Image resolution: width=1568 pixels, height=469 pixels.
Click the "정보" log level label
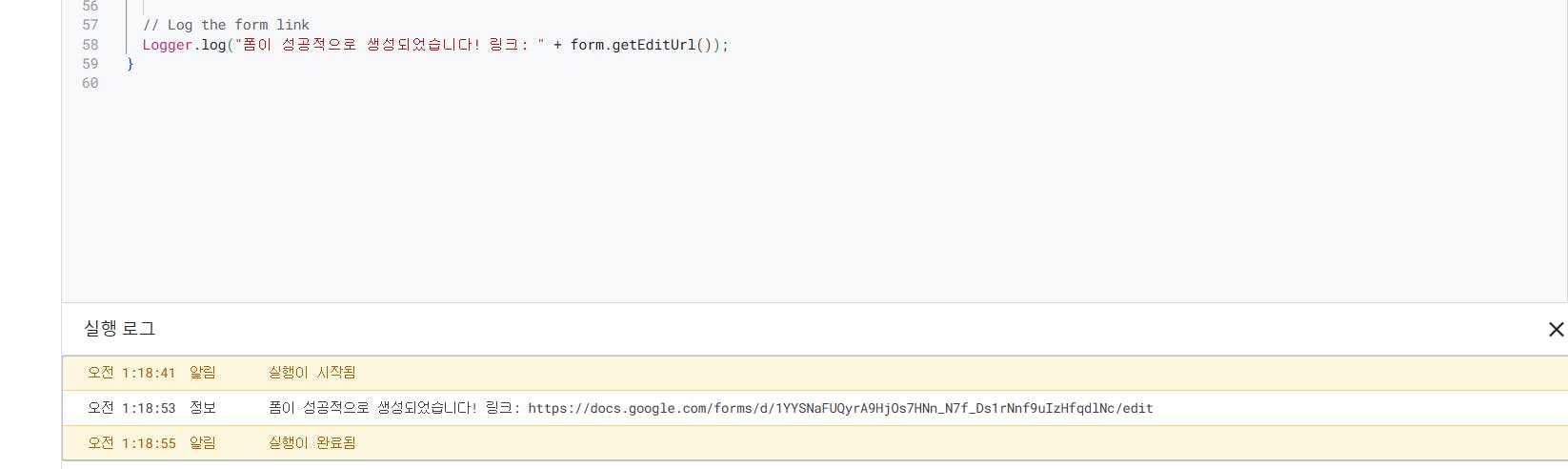coord(203,408)
